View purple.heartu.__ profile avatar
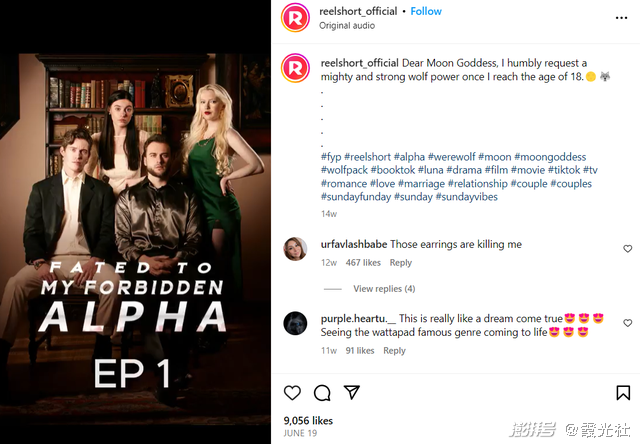 [295, 323]
